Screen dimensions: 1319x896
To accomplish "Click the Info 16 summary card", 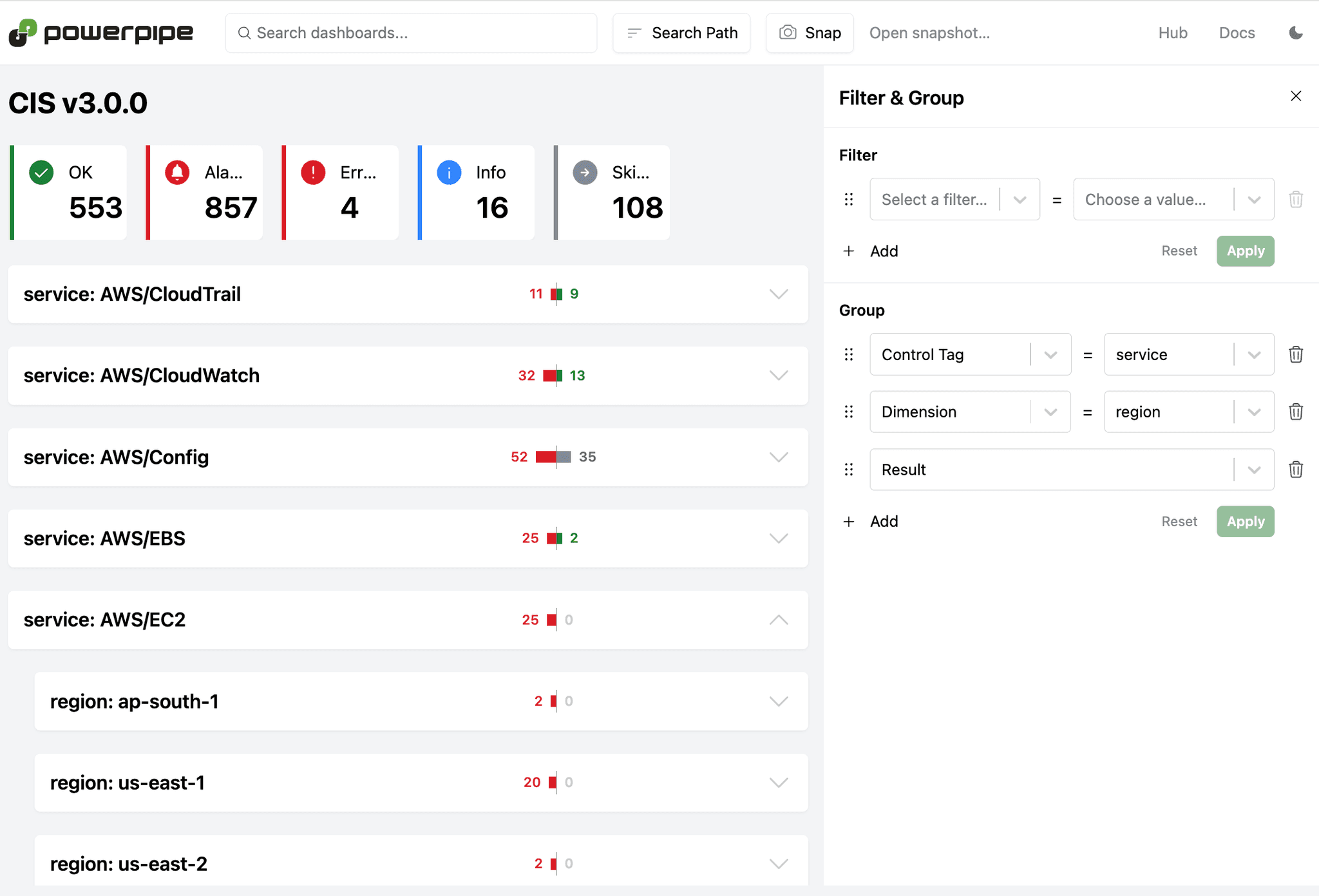I will pyautogui.click(x=476, y=193).
